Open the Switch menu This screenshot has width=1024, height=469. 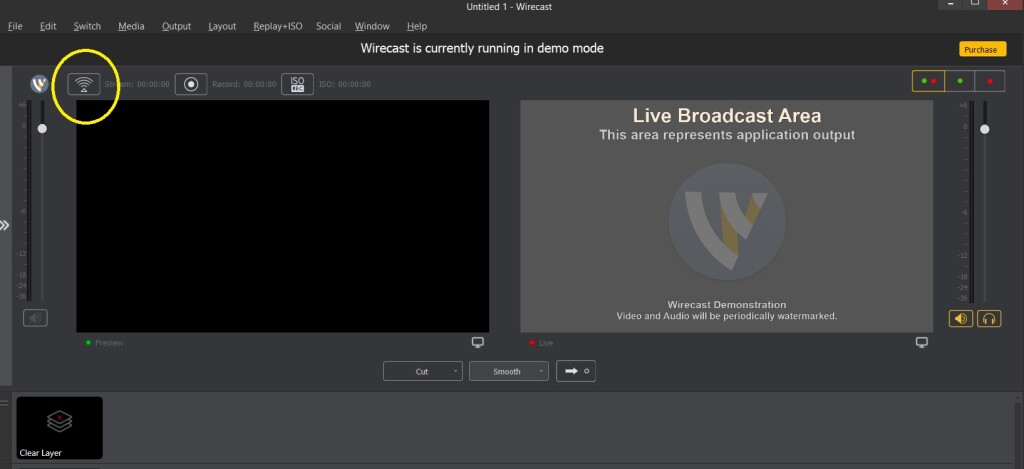(x=87, y=26)
